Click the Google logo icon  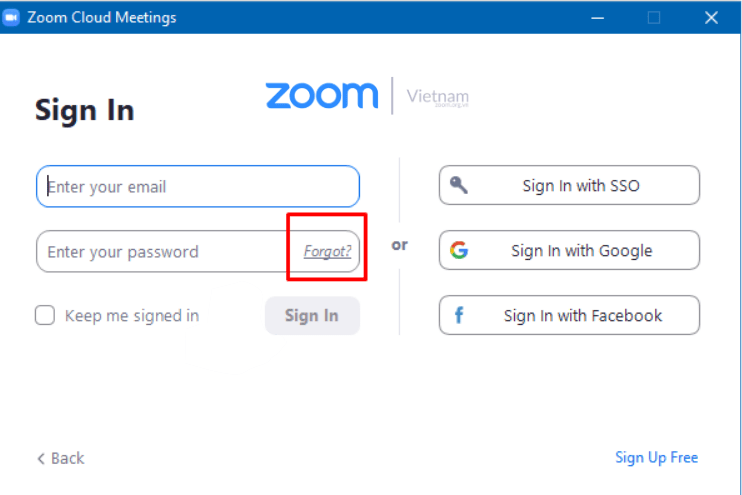point(459,251)
